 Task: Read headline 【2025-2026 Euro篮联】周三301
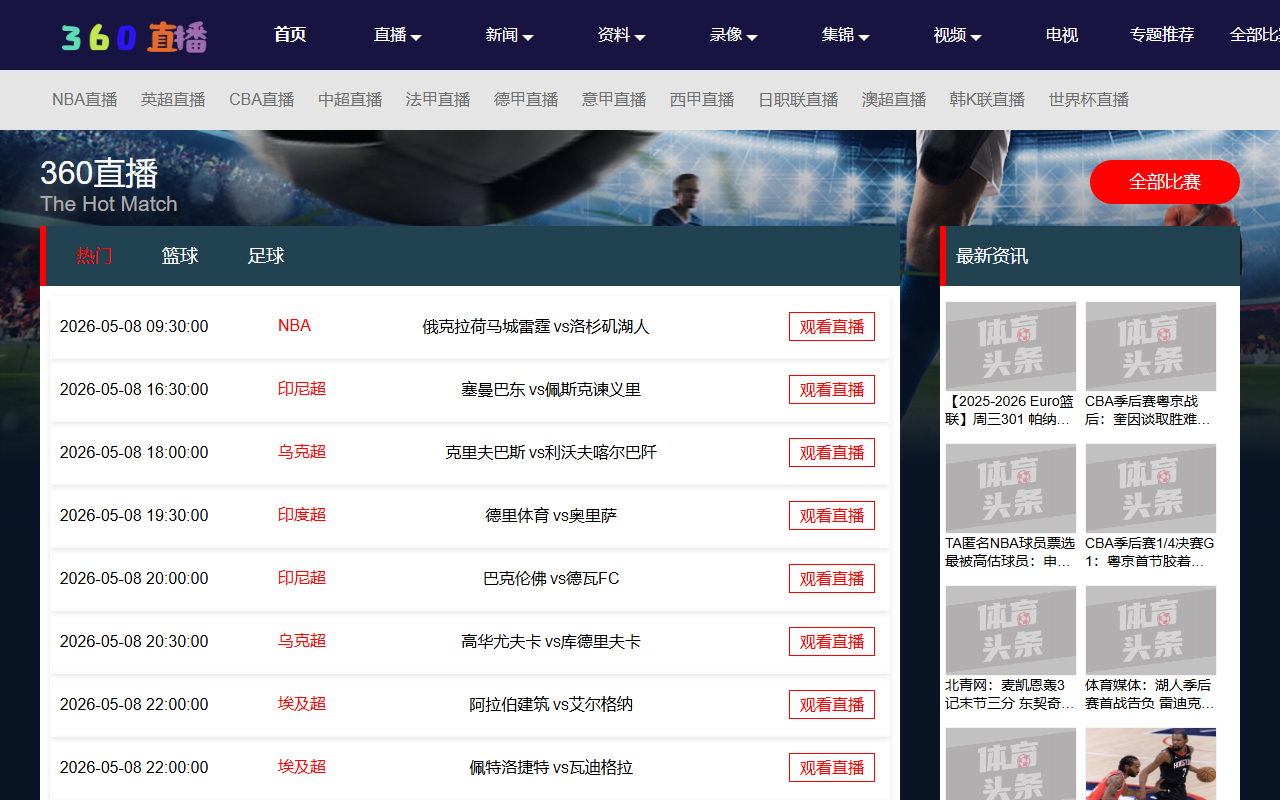point(1010,410)
